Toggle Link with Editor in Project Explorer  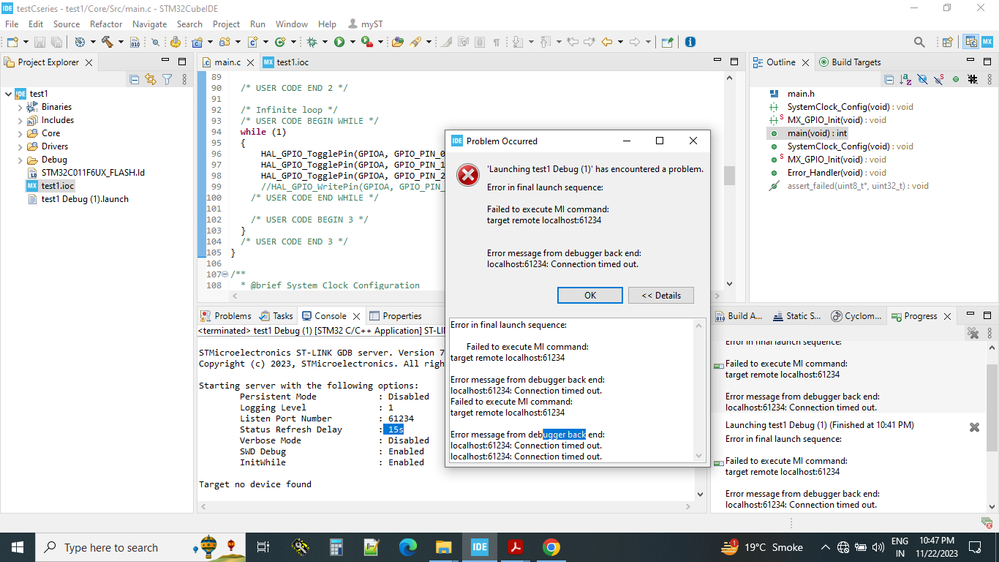coord(151,80)
